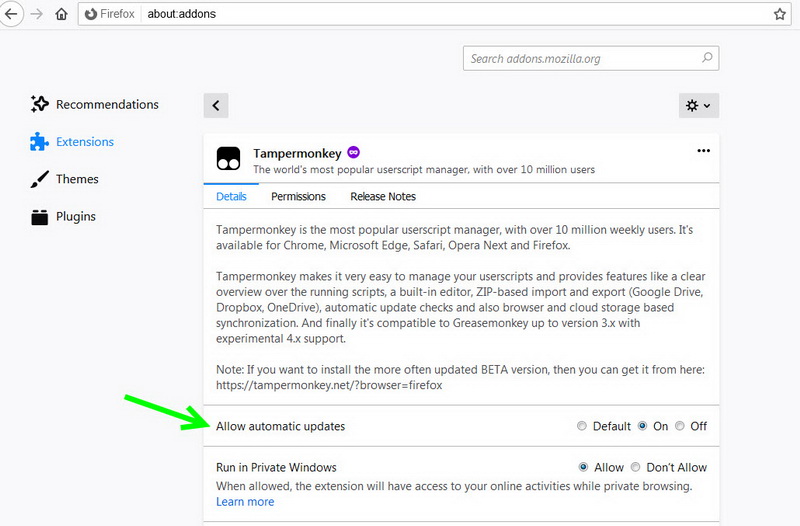Click the Run in Private Windows label

pyautogui.click(x=276, y=467)
